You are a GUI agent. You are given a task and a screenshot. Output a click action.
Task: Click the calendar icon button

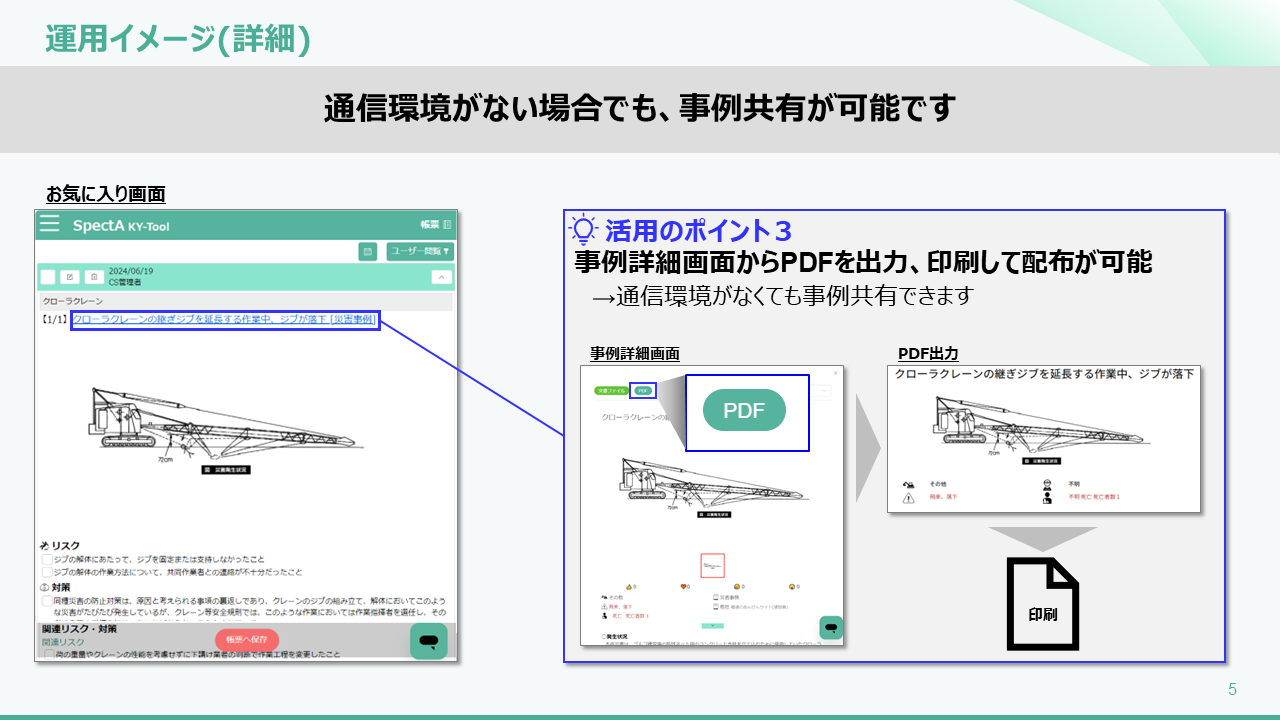pos(367,252)
